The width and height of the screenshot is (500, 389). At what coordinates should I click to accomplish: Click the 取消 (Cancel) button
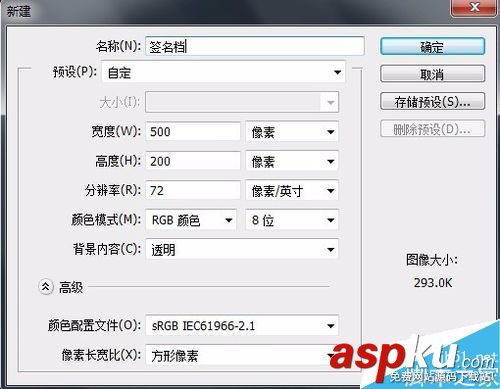point(432,73)
